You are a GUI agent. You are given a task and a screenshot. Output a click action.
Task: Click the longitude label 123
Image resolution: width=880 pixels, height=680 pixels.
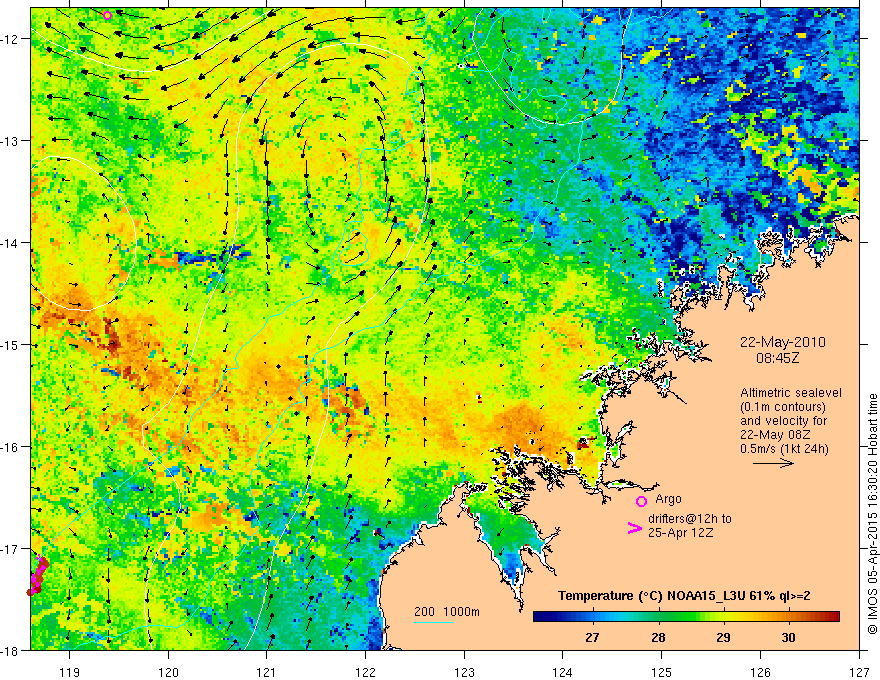464,671
